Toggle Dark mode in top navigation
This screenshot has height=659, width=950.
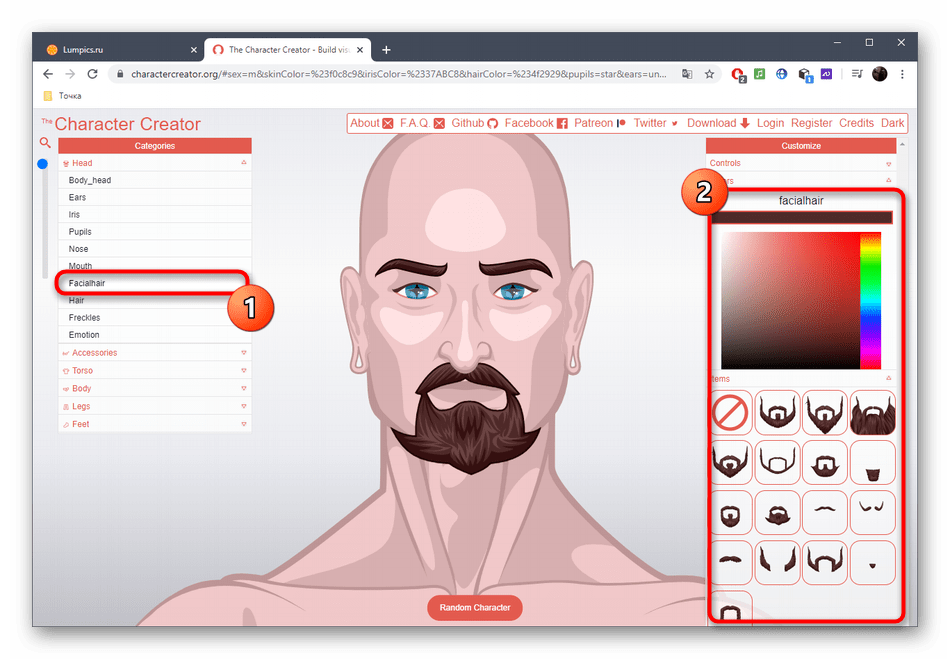click(892, 123)
